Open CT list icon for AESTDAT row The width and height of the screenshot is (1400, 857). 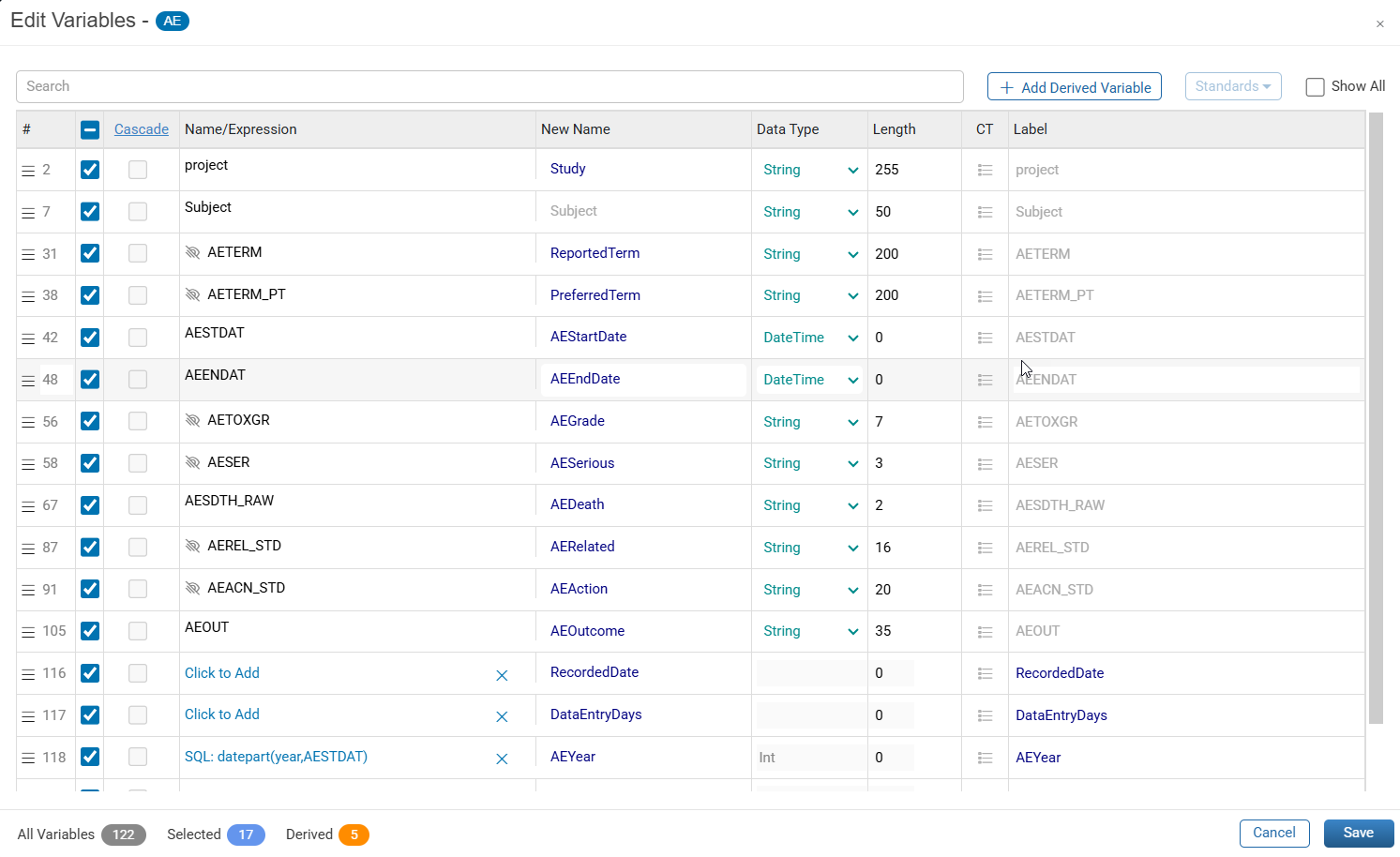point(985,338)
